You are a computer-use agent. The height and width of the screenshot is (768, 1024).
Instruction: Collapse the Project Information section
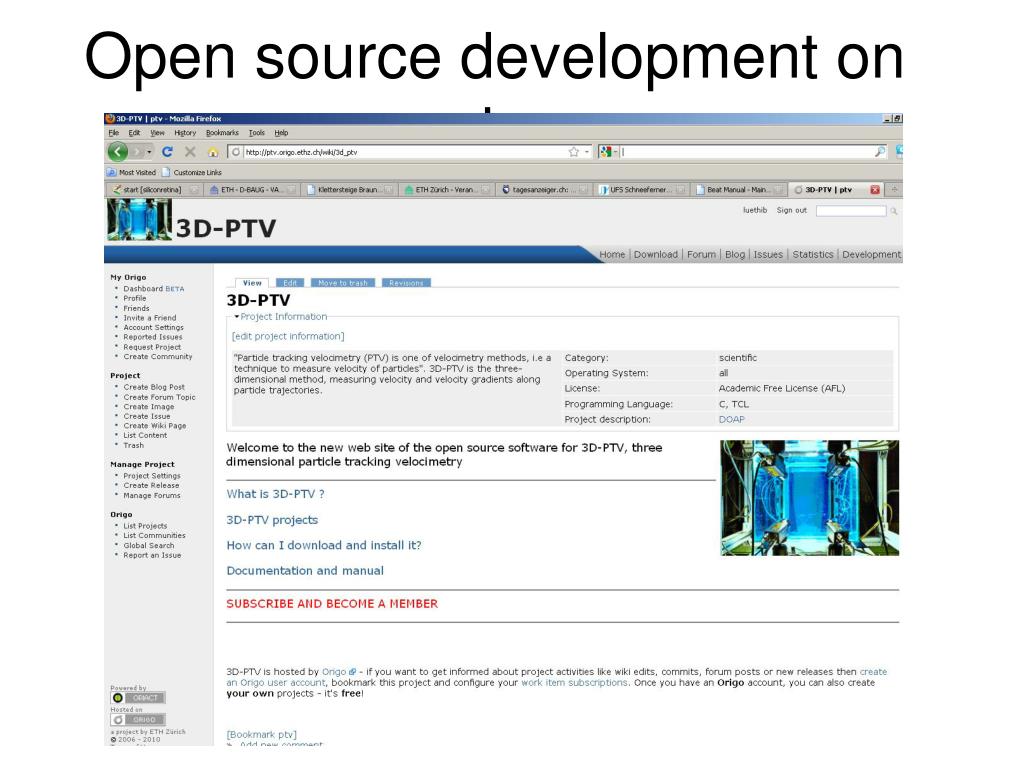click(236, 317)
